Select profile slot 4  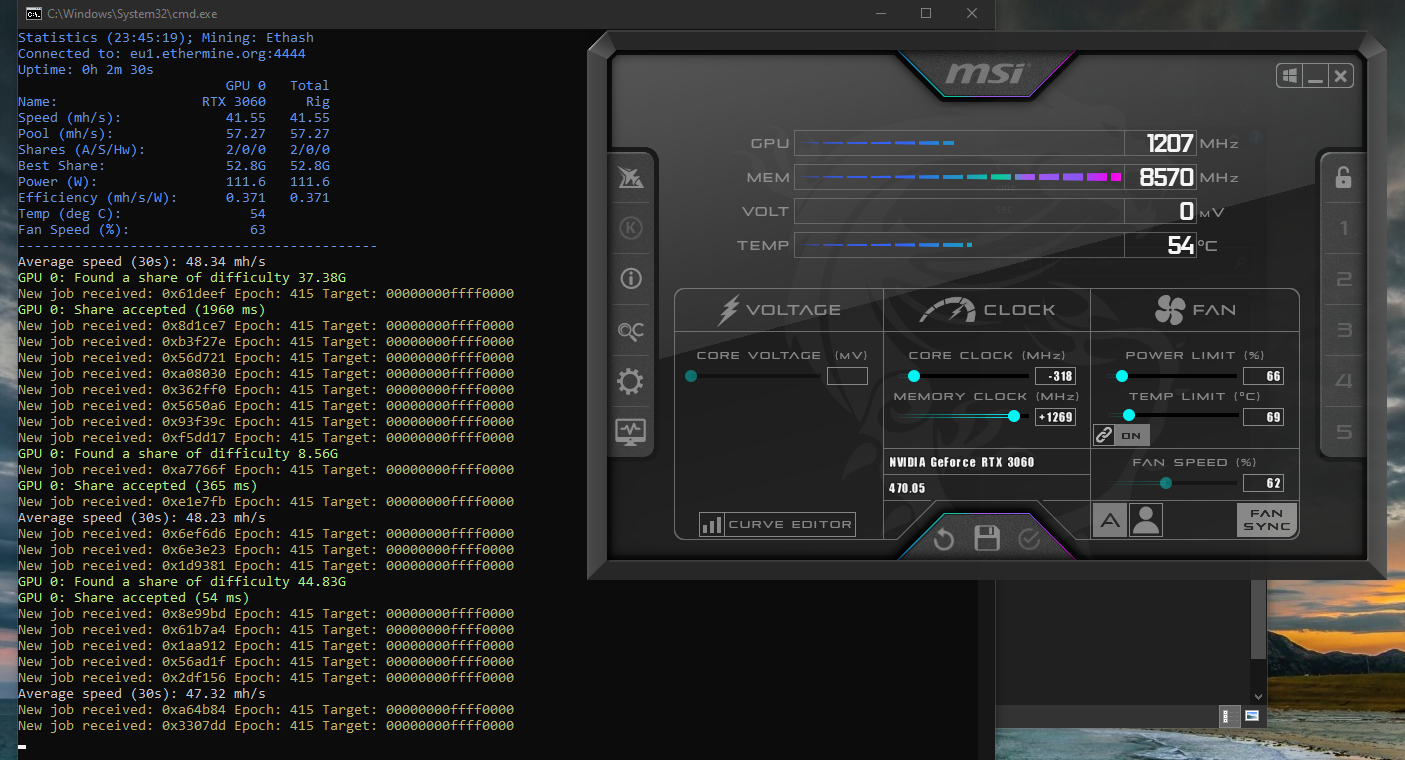(1343, 381)
